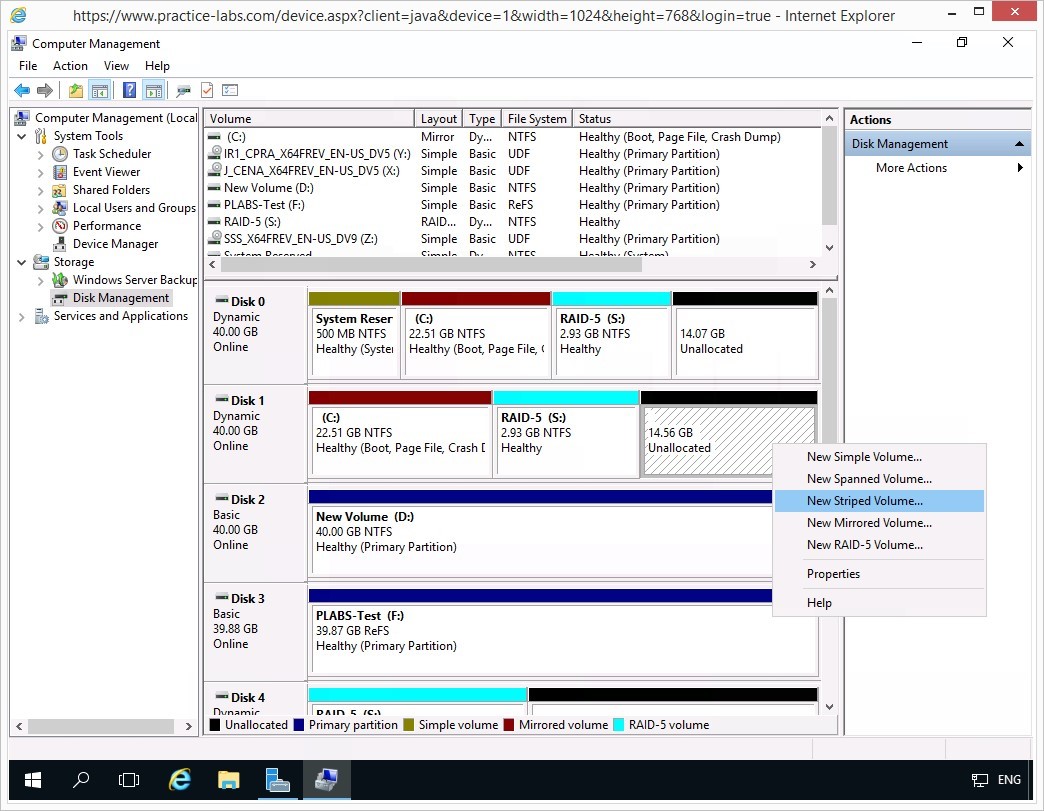1044x811 pixels.
Task: Collapse the Storage tree node
Action: coord(22,262)
